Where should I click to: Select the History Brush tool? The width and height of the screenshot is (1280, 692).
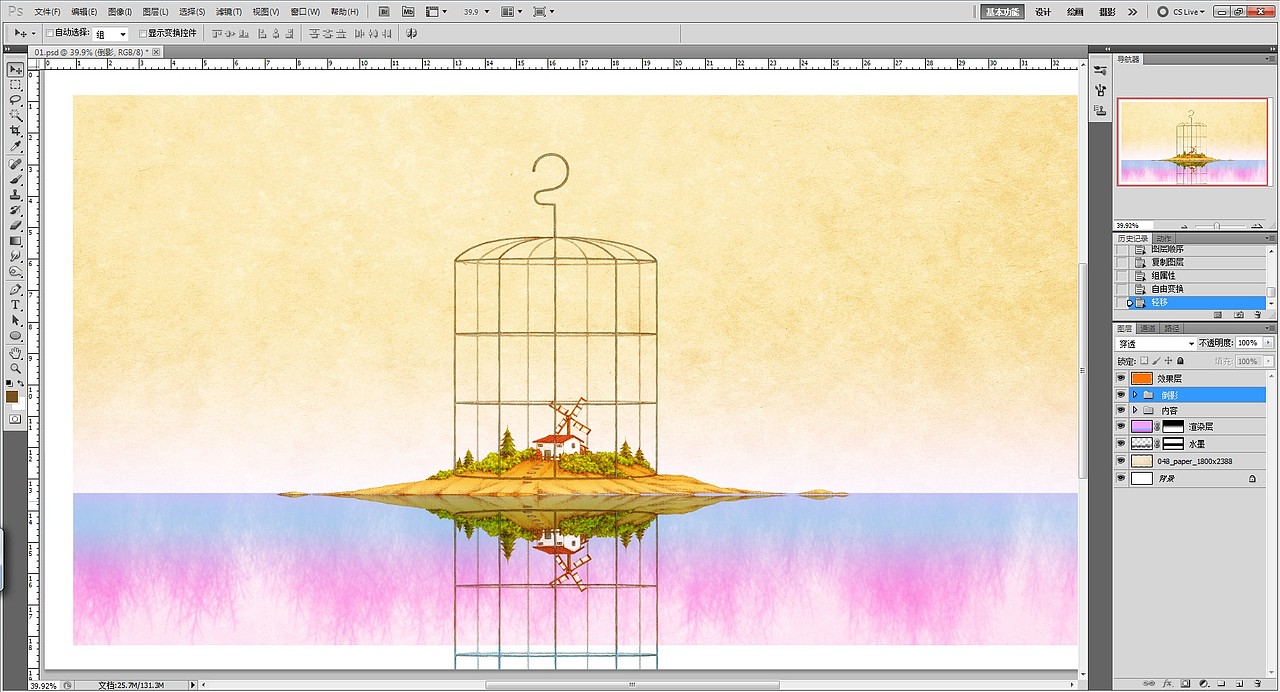coord(16,210)
